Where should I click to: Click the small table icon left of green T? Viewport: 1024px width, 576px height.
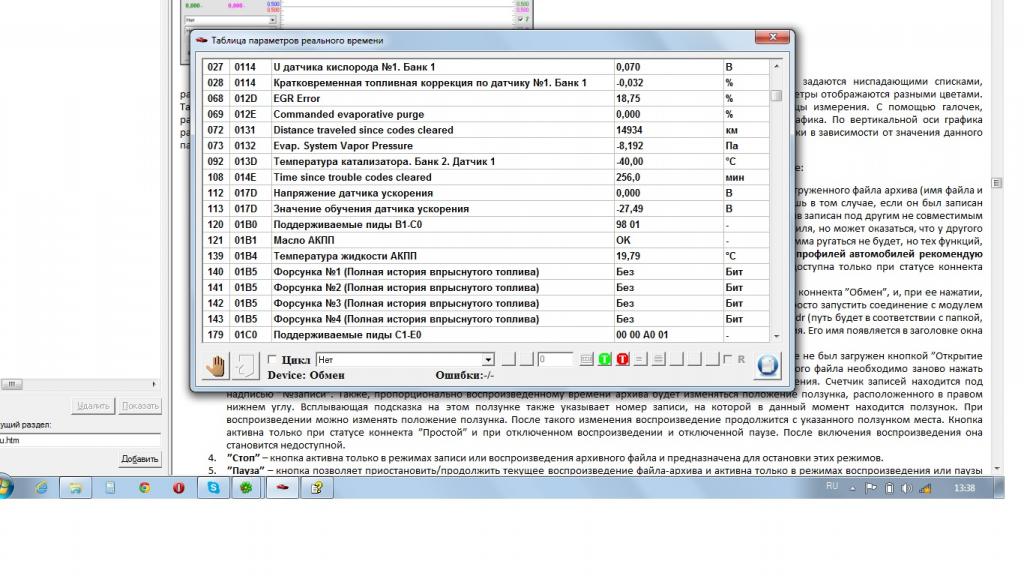586,359
